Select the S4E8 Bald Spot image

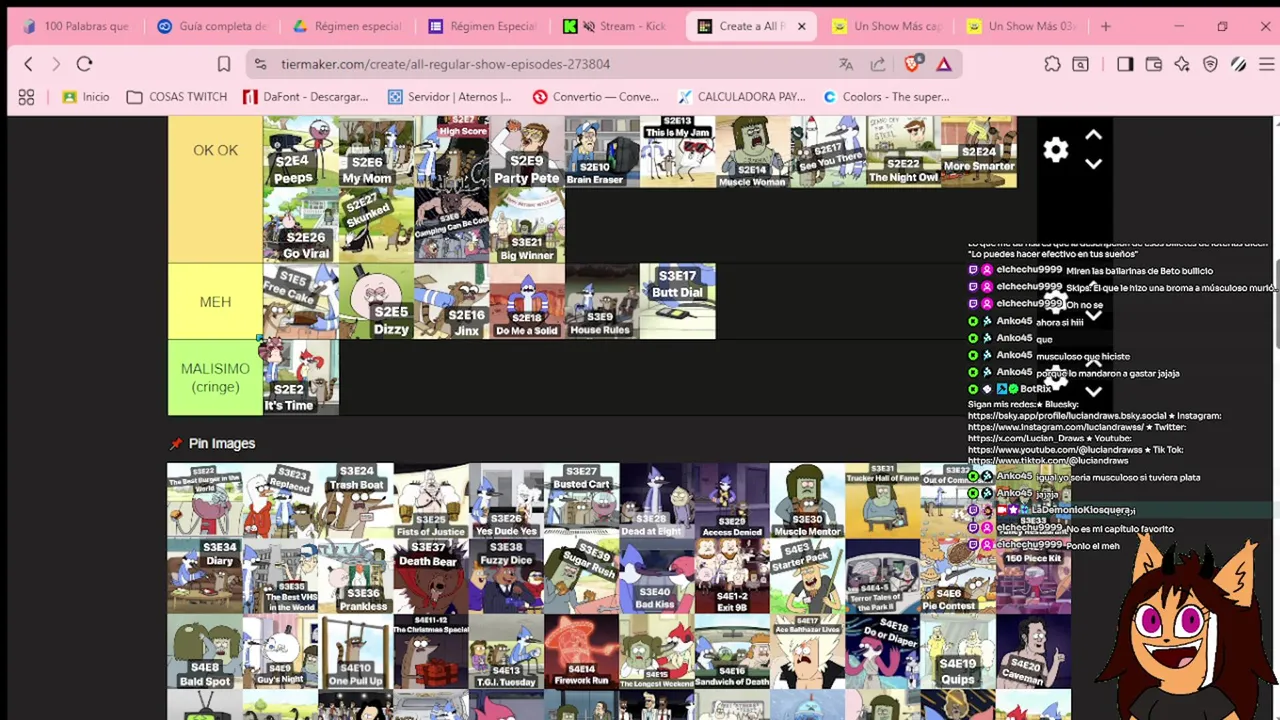[205, 652]
